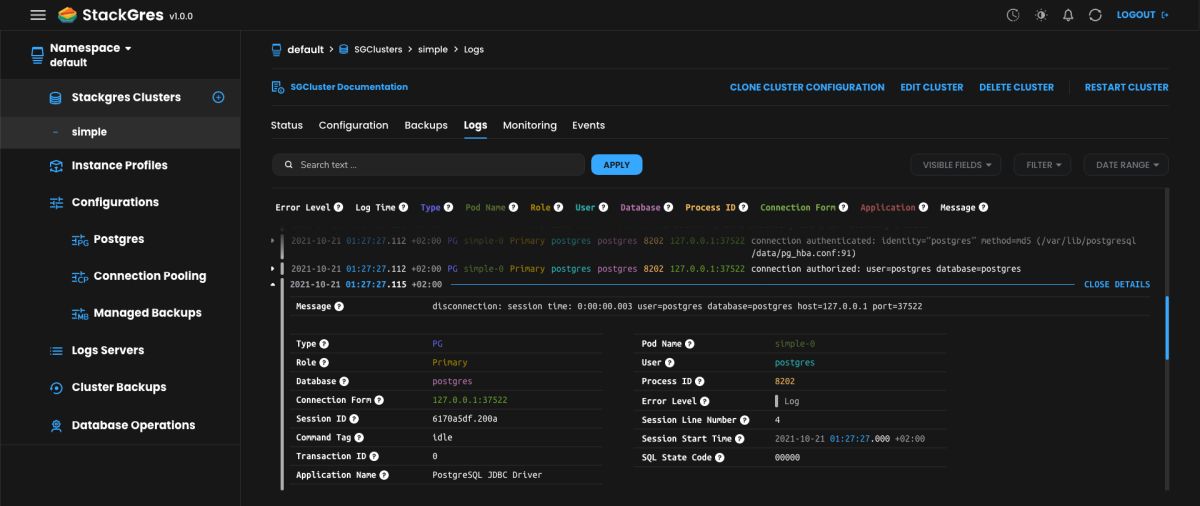Click the Cluster Backups icon

click(x=56, y=388)
